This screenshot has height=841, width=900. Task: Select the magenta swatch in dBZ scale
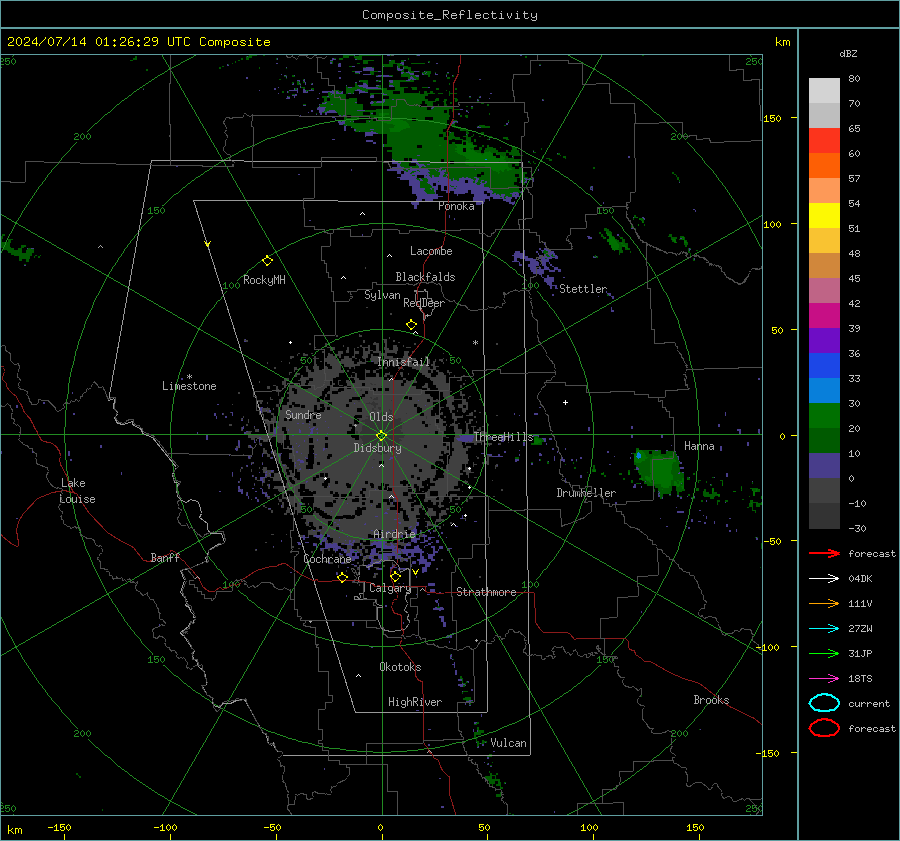824,316
